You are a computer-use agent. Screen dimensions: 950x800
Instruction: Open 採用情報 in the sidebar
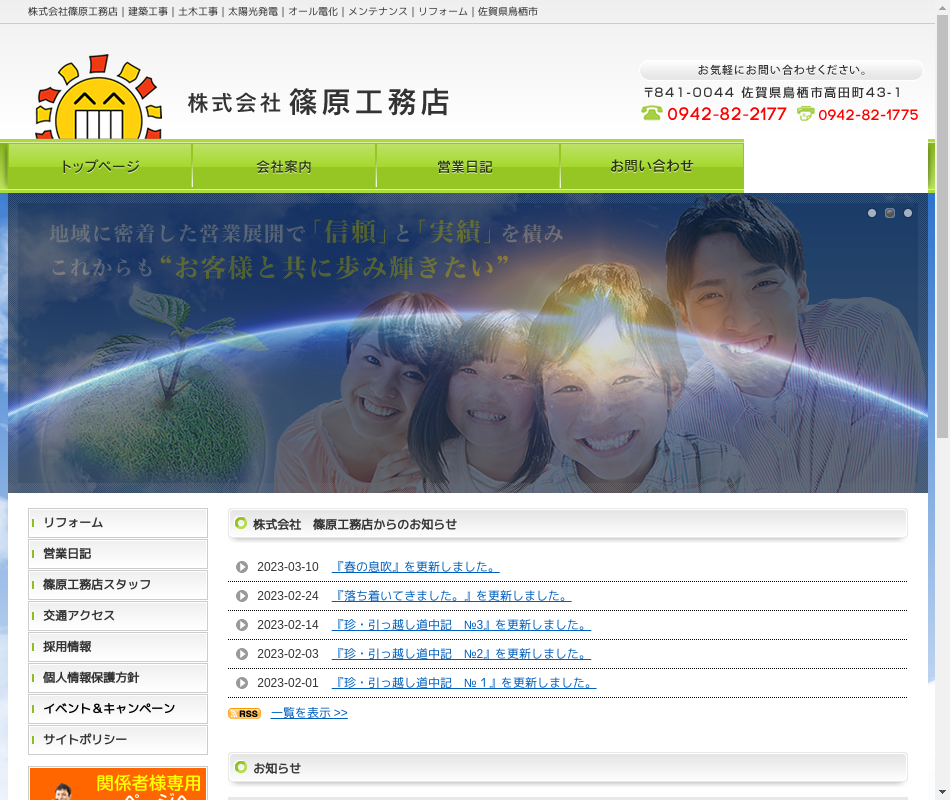[118, 647]
